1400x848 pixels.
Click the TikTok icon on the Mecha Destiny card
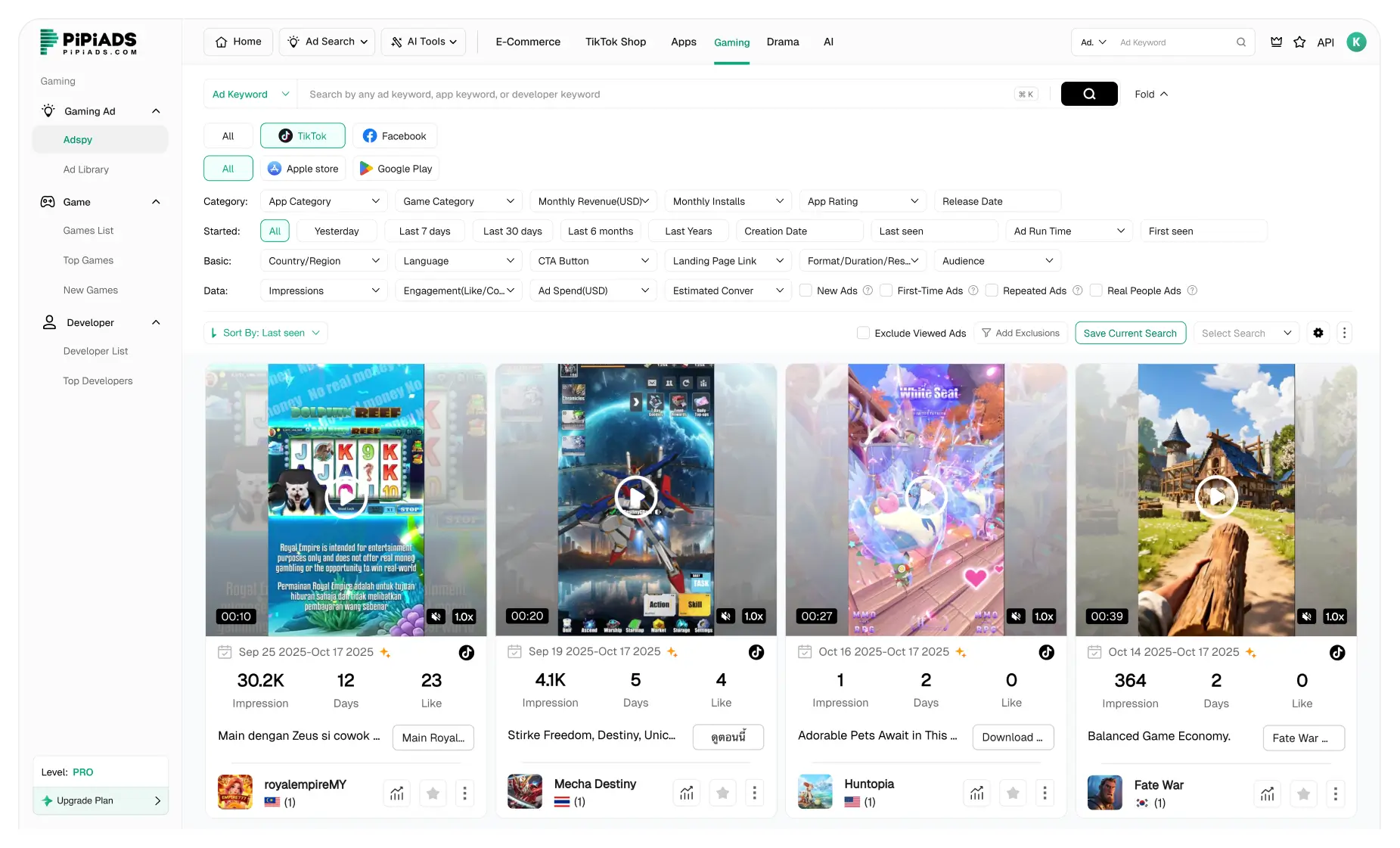pyautogui.click(x=756, y=651)
